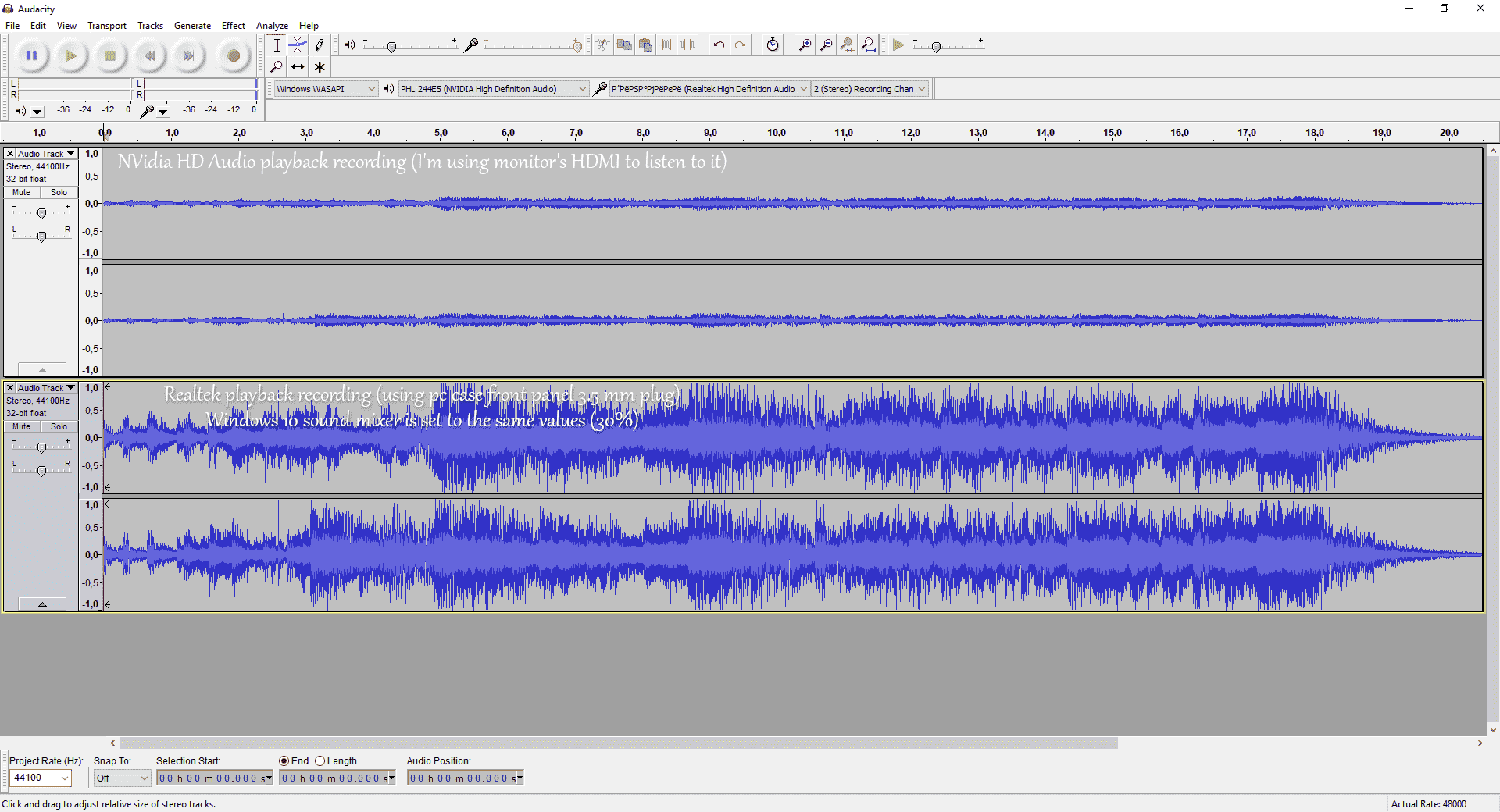Screen dimensions: 1500x812
Task: Open the playback device dropdown (PHL 244E5)
Action: click(x=494, y=89)
